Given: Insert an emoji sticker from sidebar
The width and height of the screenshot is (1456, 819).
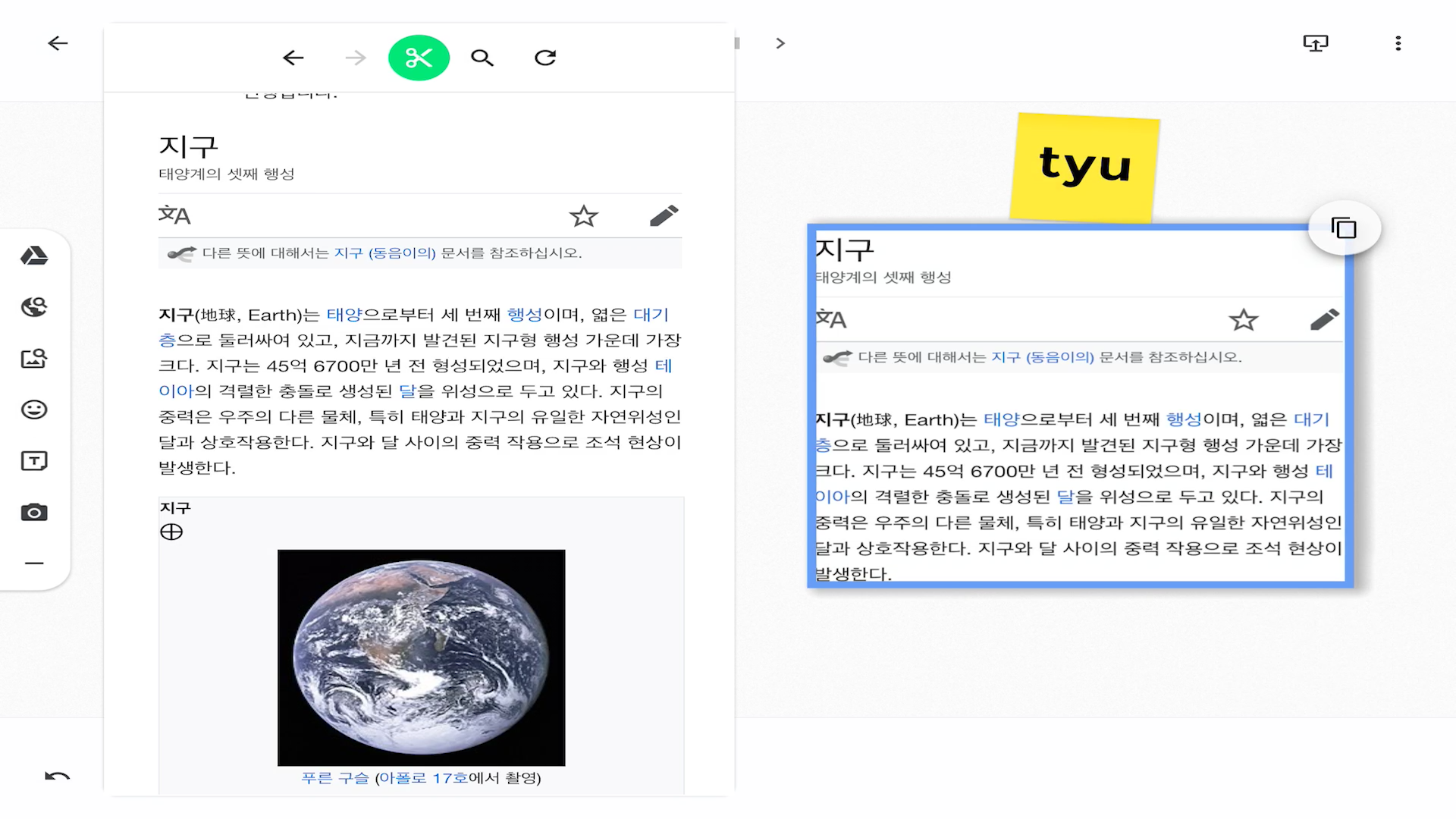Looking at the screenshot, I should pyautogui.click(x=34, y=409).
